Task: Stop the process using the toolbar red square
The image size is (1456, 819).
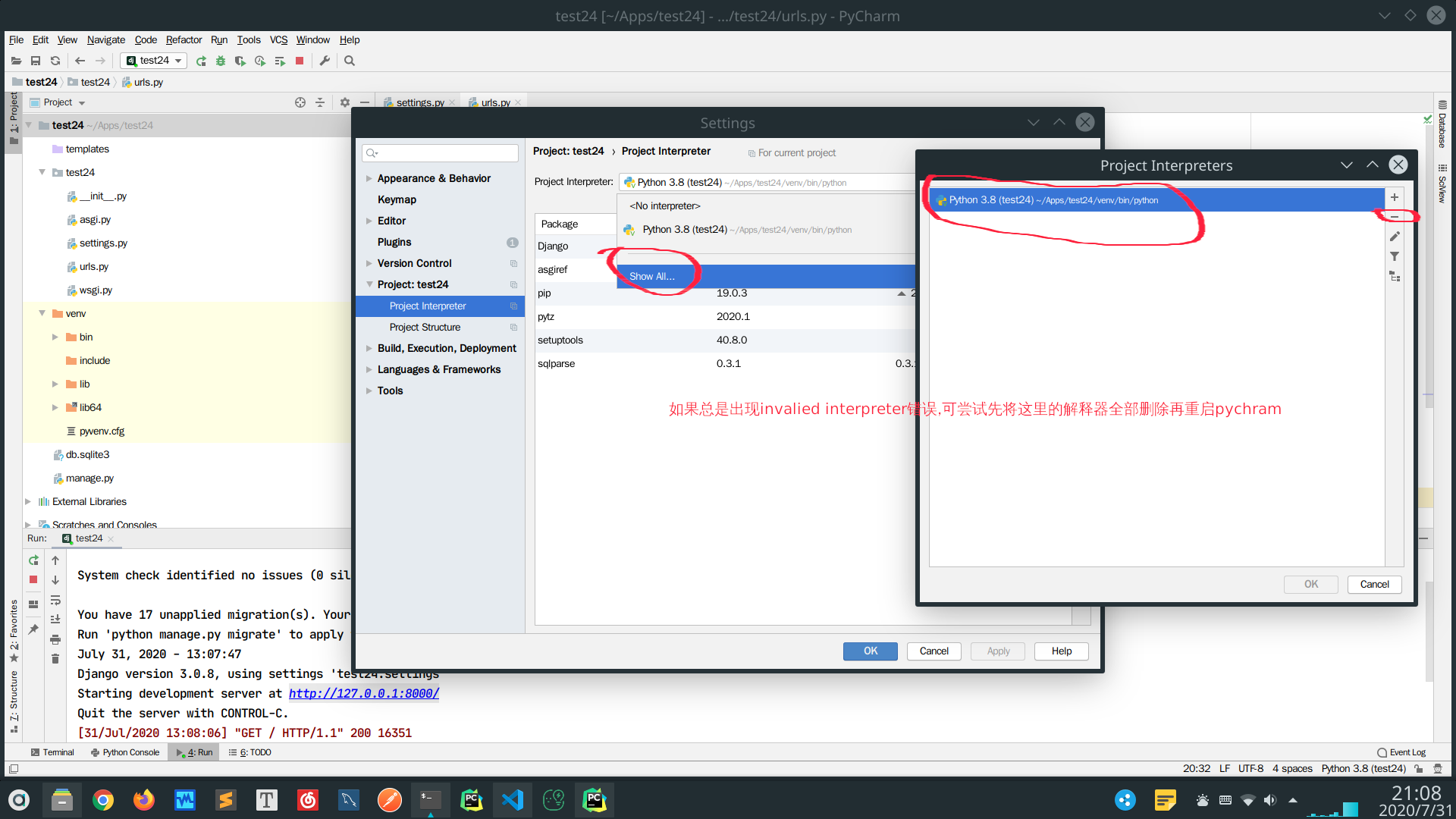Action: pyautogui.click(x=300, y=61)
